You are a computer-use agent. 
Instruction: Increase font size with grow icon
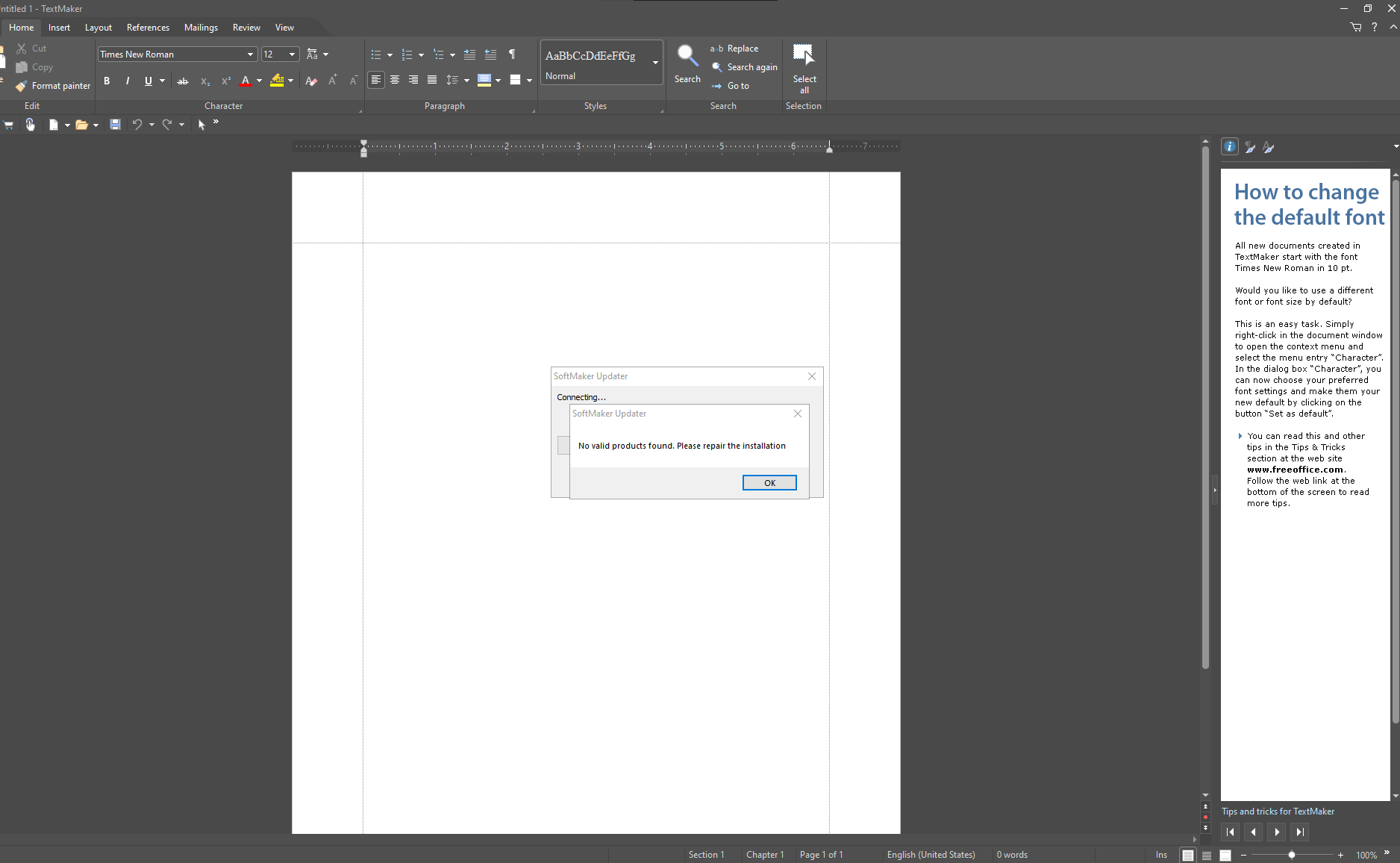point(333,80)
